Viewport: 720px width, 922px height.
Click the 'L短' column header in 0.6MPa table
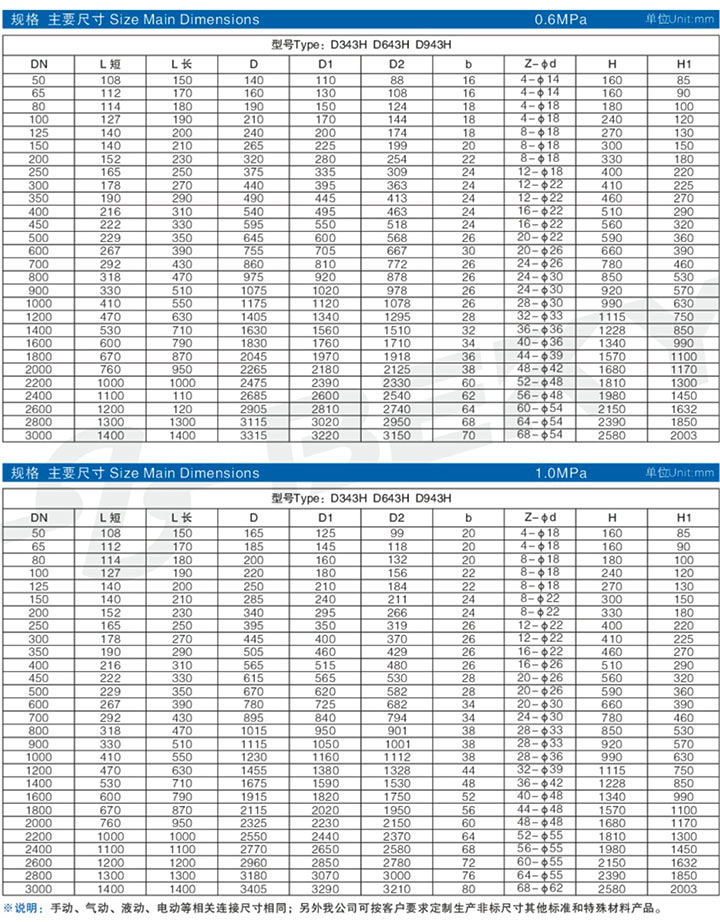click(110, 64)
